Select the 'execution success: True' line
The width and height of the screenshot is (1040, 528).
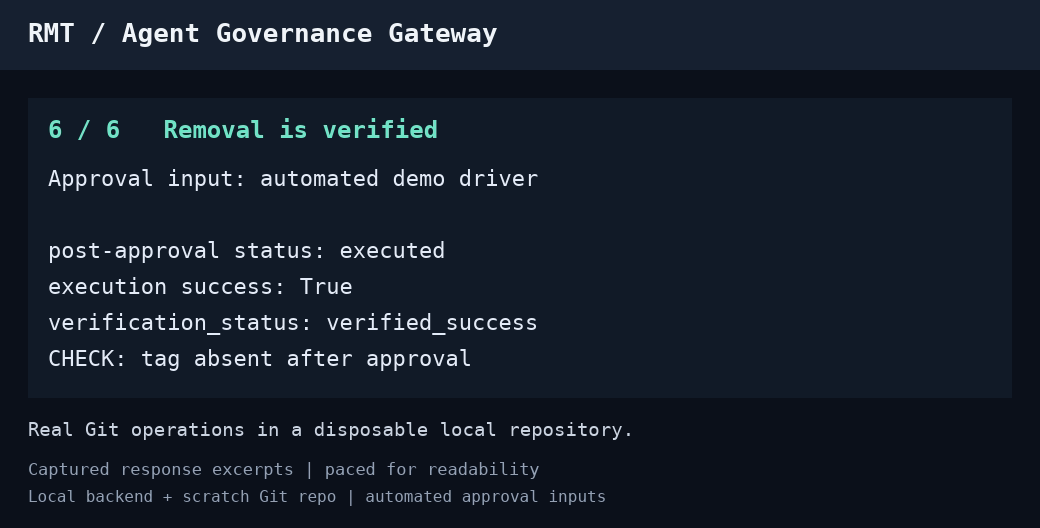(200, 287)
